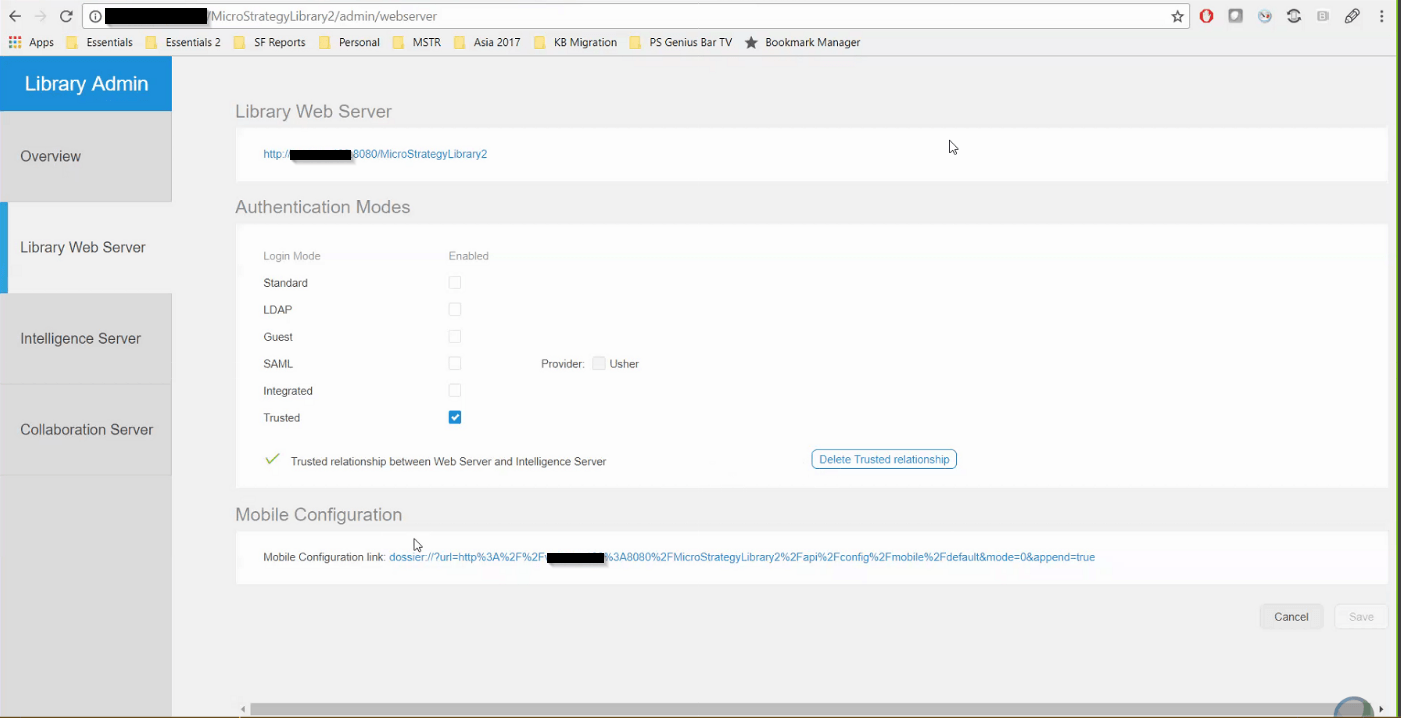Enable the Guest login mode checkbox
1401x718 pixels.
click(455, 337)
